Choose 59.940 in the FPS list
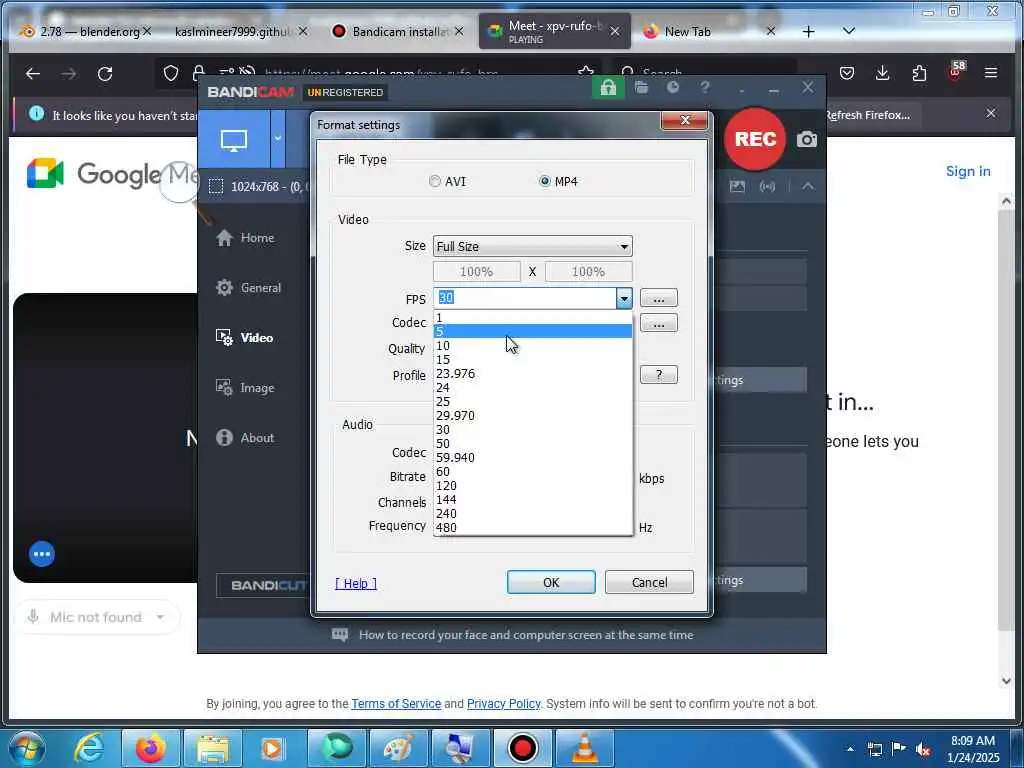This screenshot has height=768, width=1024. point(533,457)
